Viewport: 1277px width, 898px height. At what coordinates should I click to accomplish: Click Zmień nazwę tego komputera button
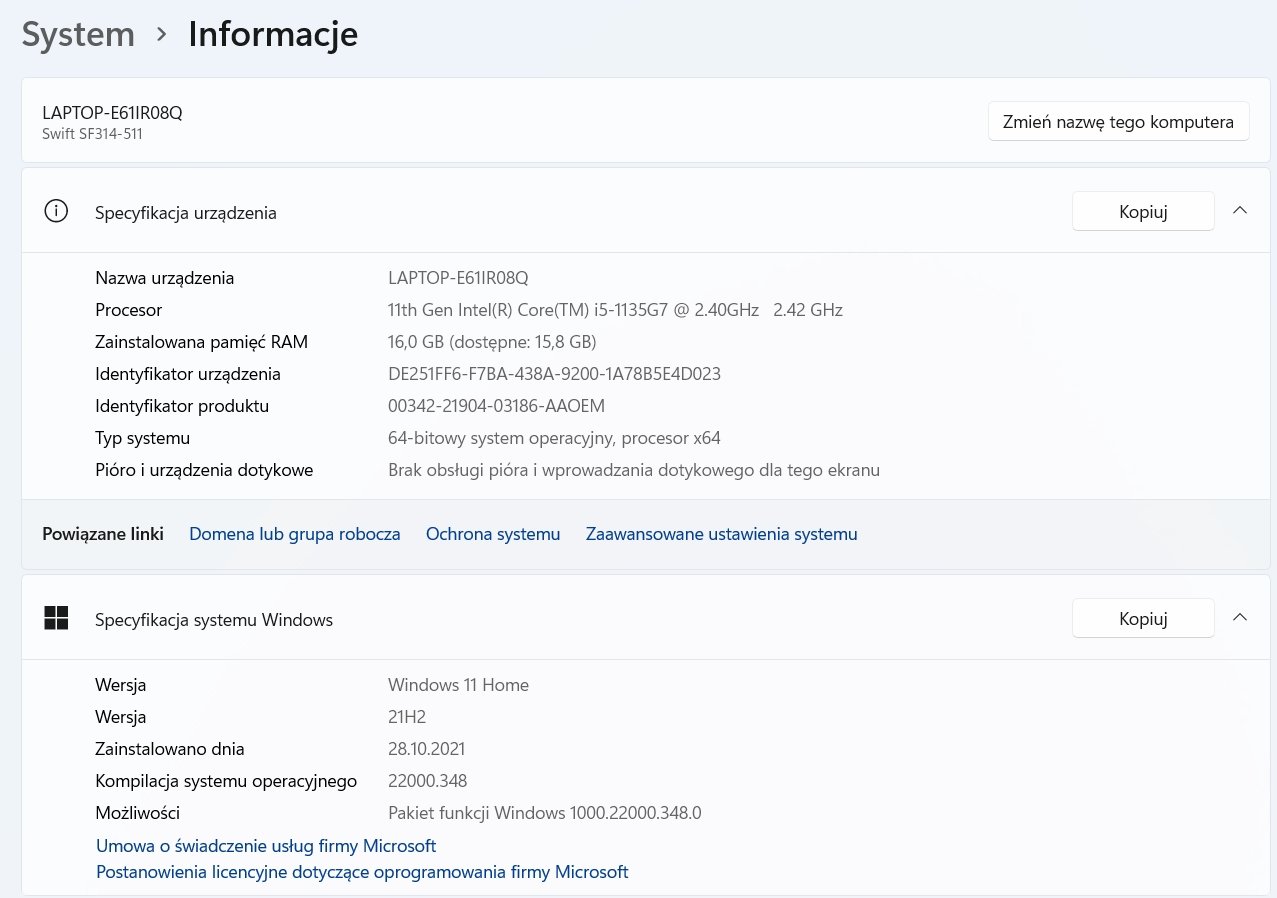[1118, 122]
